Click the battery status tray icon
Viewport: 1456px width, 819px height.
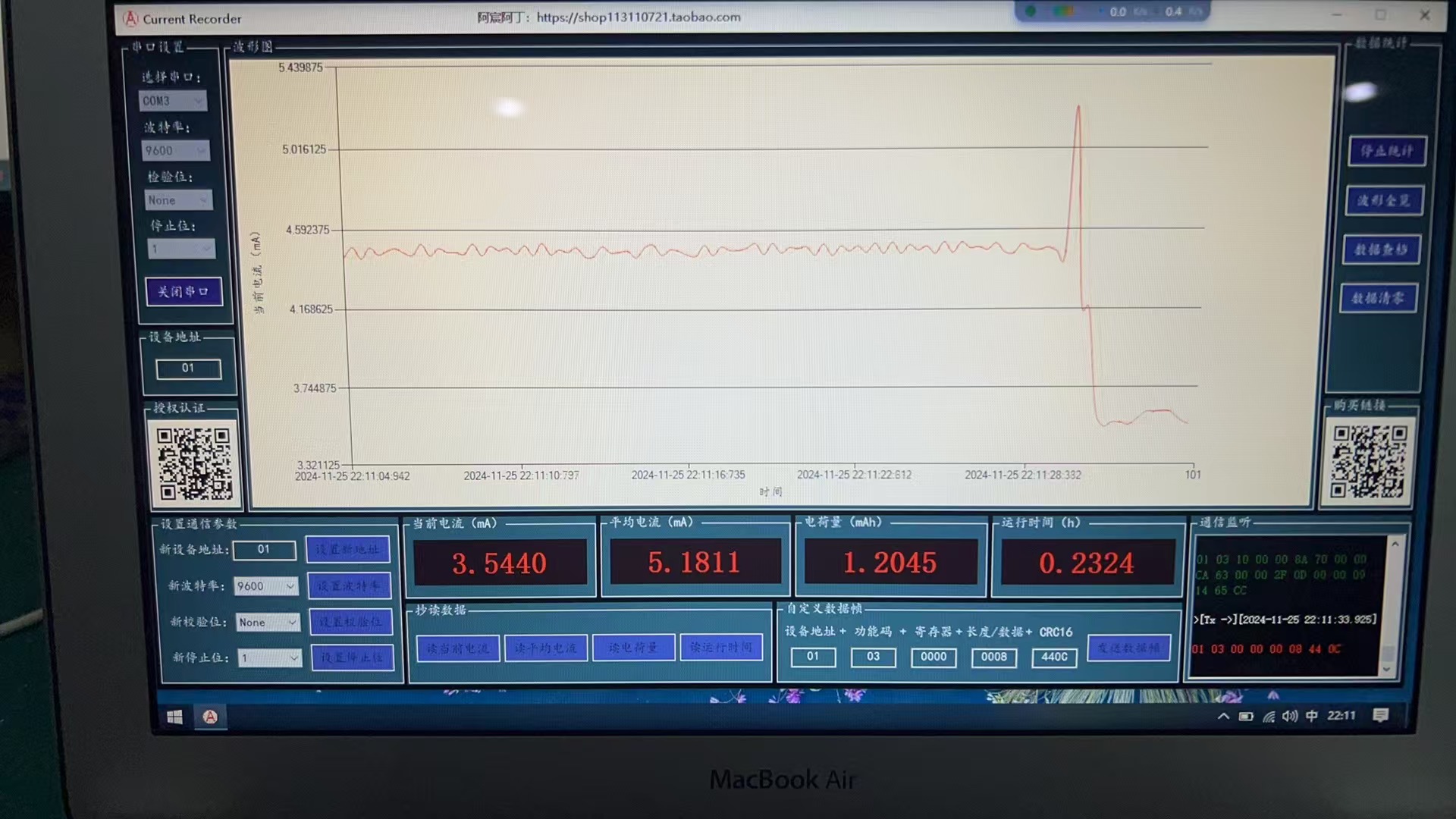click(x=1246, y=716)
